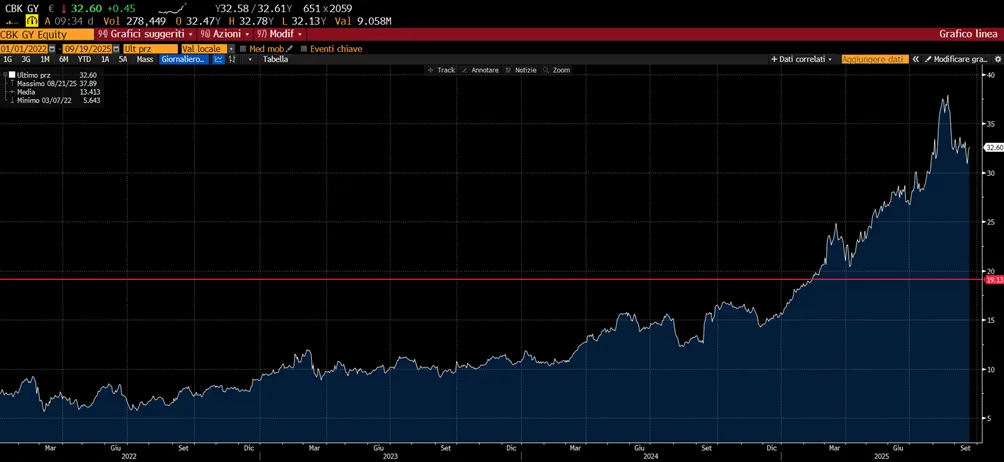Open the Zoom magnifier tool
The height and width of the screenshot is (462, 1004).
(x=556, y=70)
